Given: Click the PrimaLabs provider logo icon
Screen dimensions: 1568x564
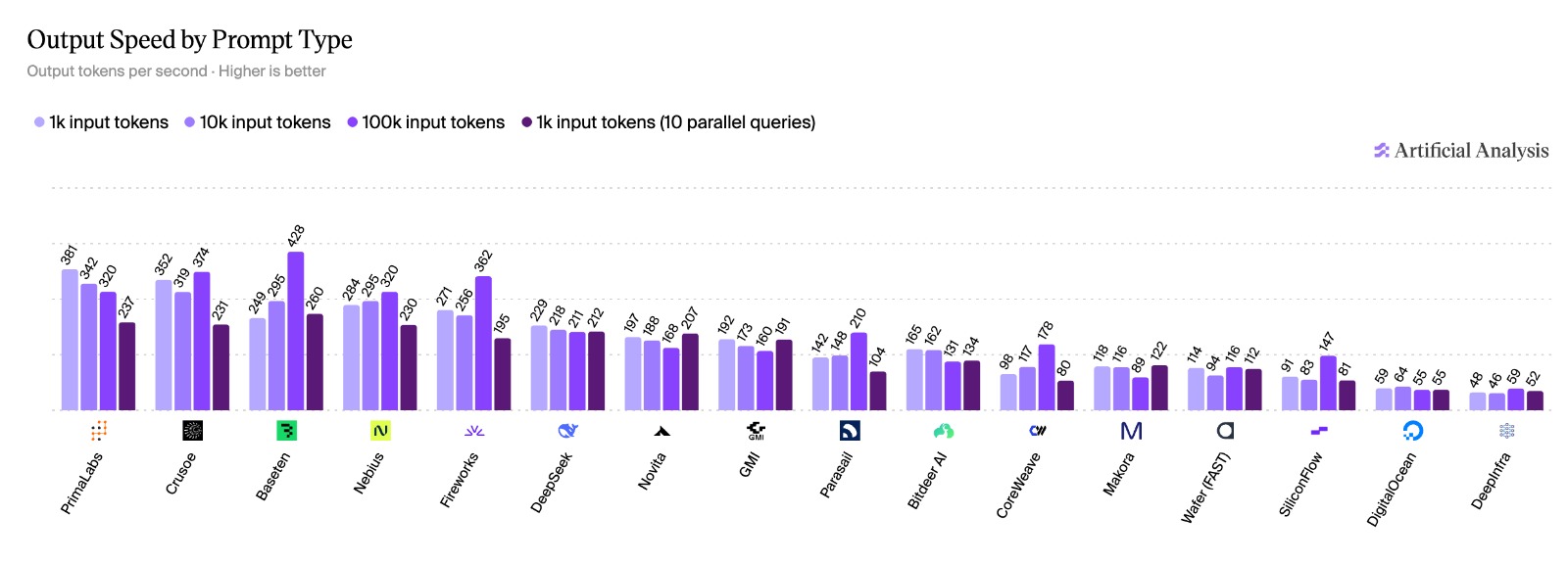Looking at the screenshot, I should [x=99, y=430].
